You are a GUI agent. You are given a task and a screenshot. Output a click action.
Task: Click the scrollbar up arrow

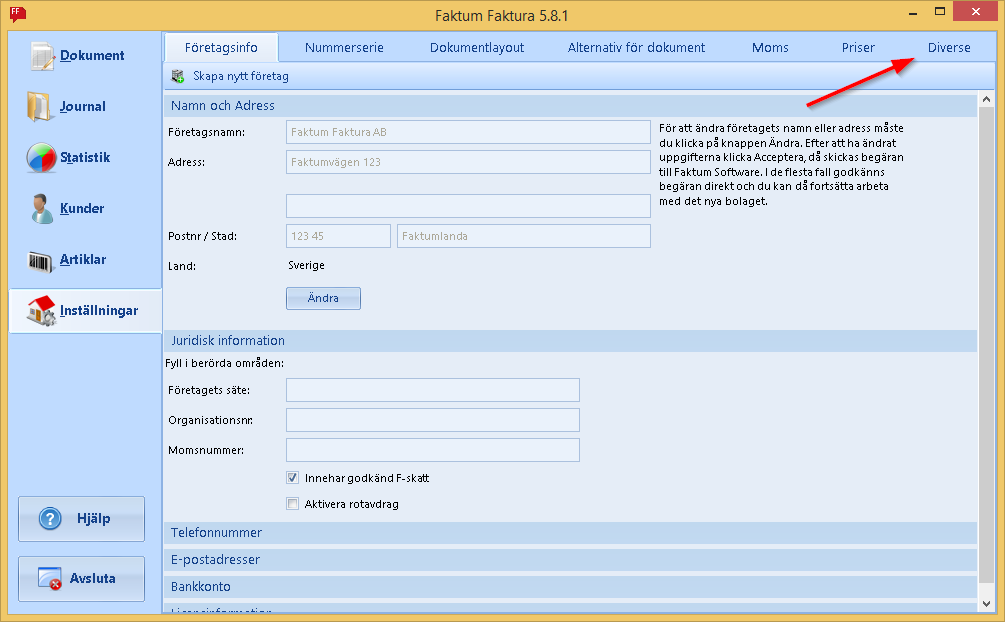(986, 100)
